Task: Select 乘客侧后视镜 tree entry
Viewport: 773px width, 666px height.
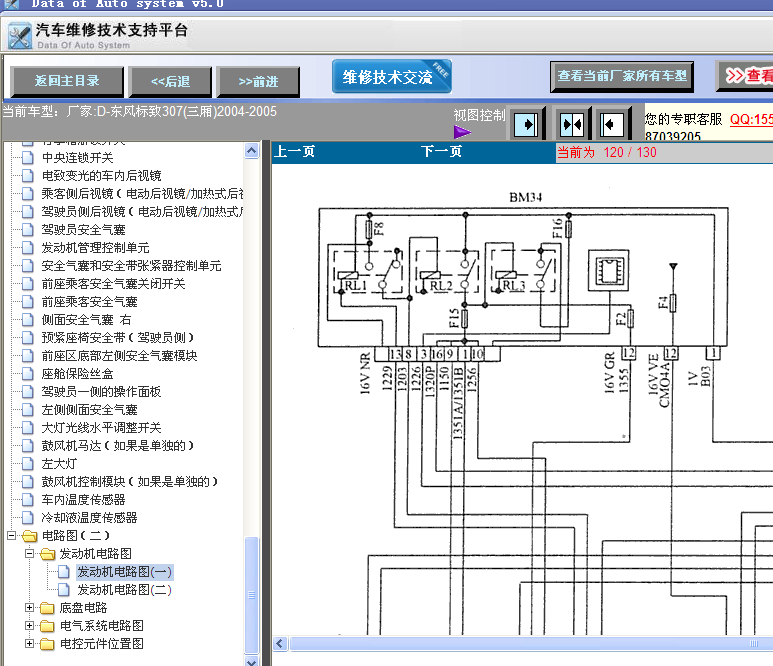Action: pos(142,194)
